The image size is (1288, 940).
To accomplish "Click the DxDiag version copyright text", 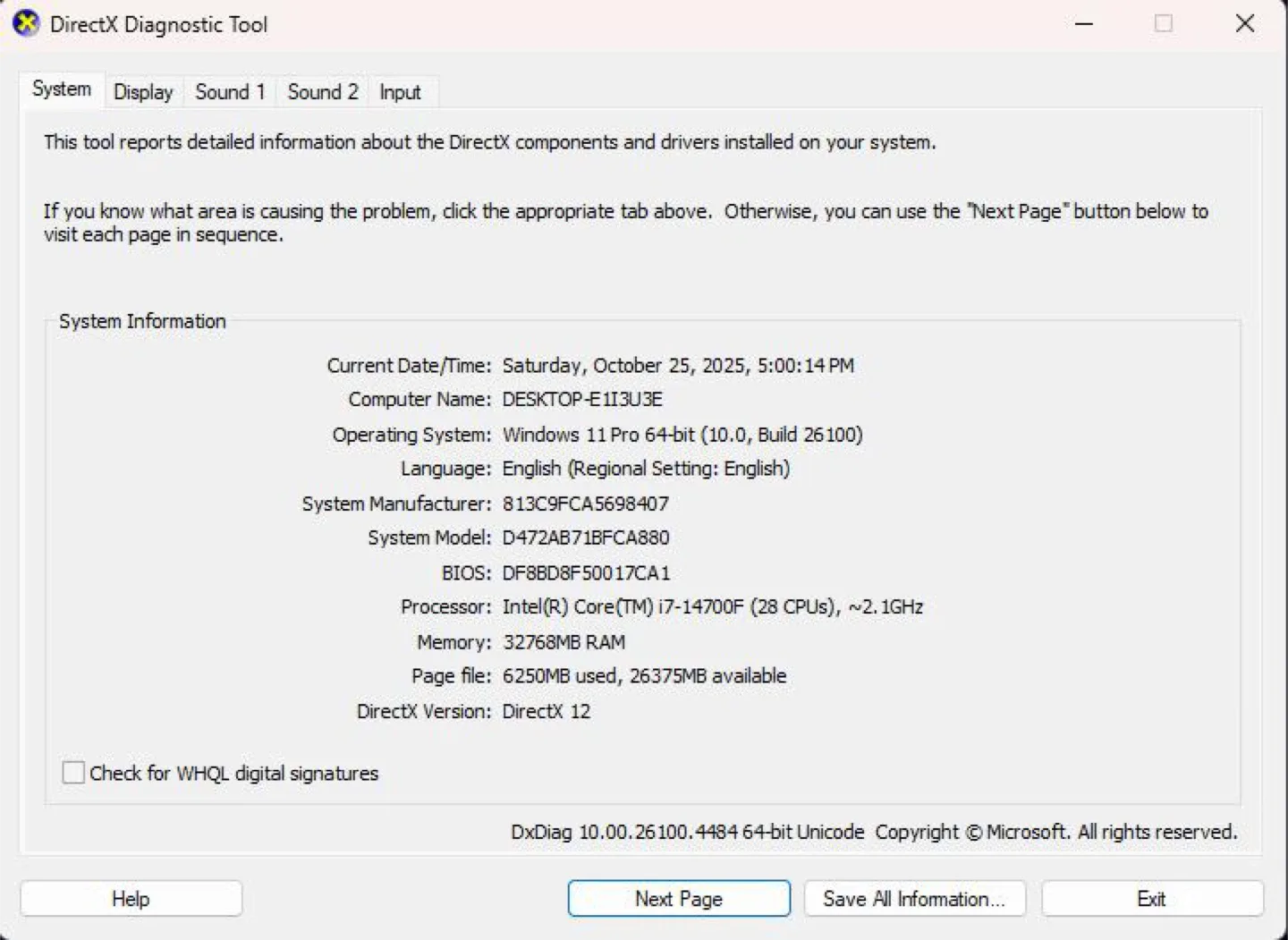I will coord(873,832).
